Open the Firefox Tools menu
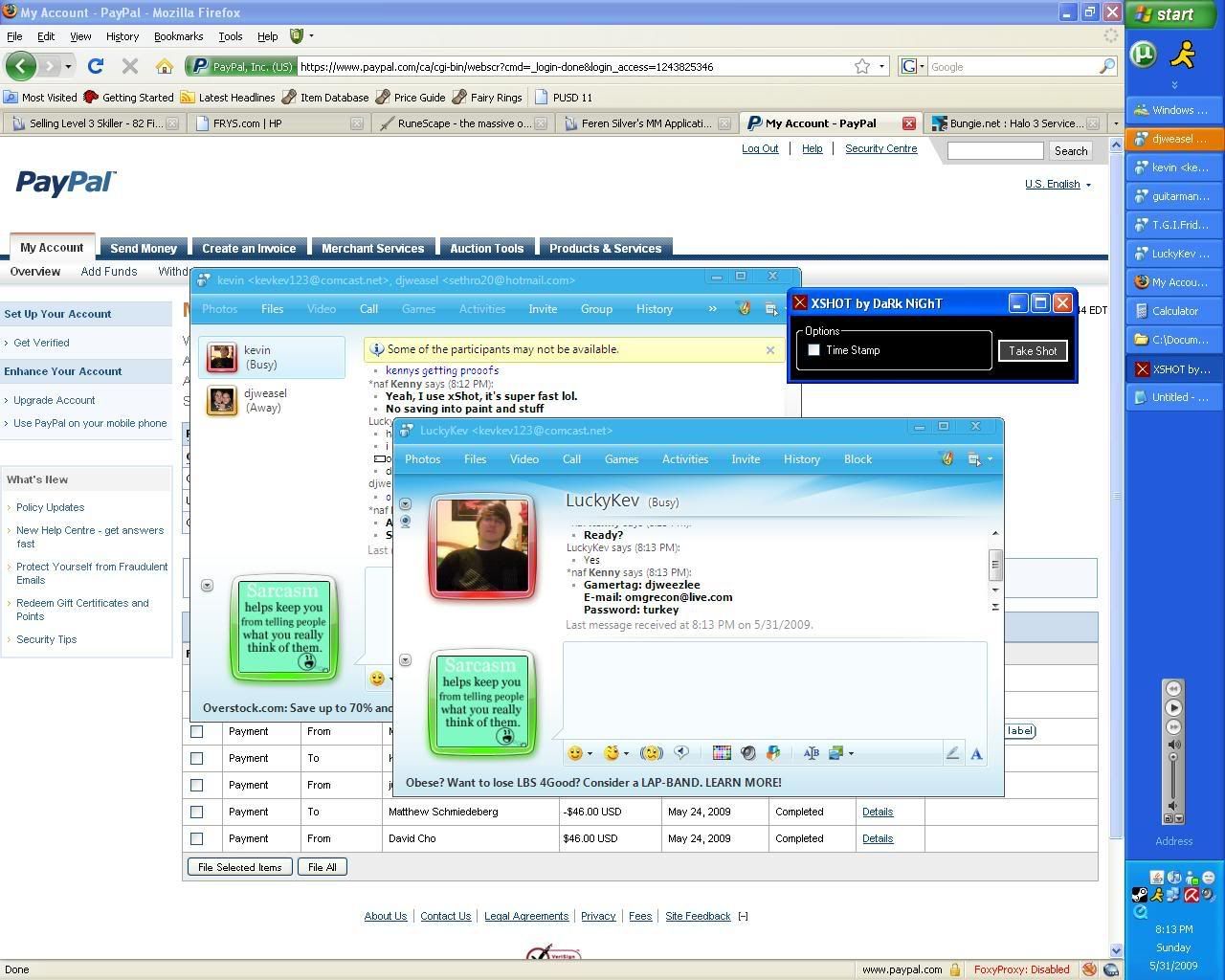Image resolution: width=1225 pixels, height=980 pixels. pos(231,36)
